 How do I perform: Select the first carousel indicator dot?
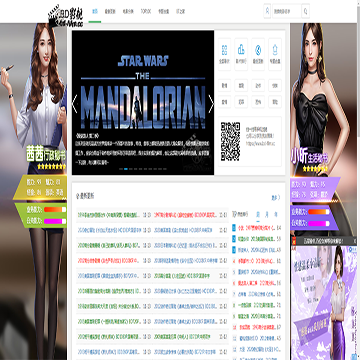(x=121, y=169)
